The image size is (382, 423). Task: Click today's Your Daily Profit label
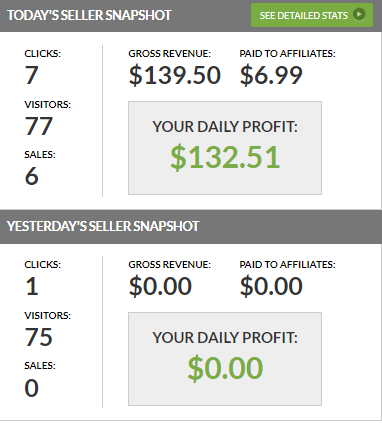click(225, 127)
